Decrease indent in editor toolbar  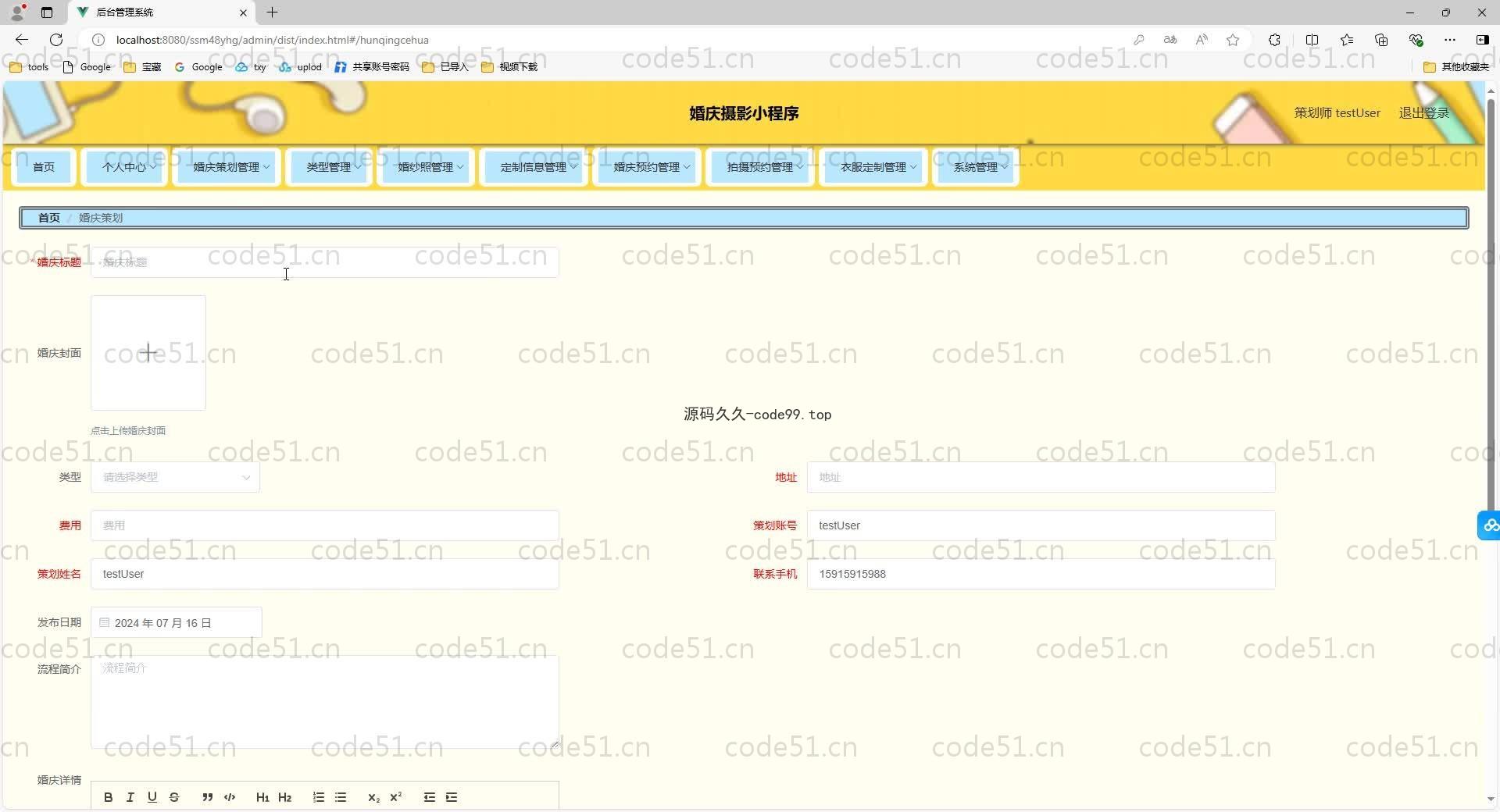(x=429, y=797)
